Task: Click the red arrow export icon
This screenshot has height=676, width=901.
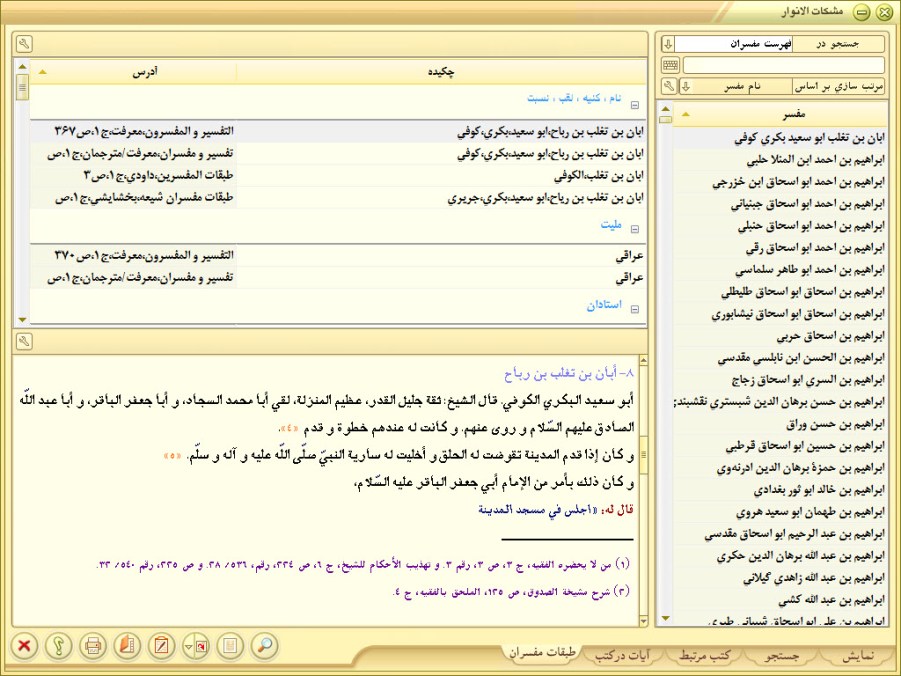Action: pyautogui.click(x=202, y=647)
